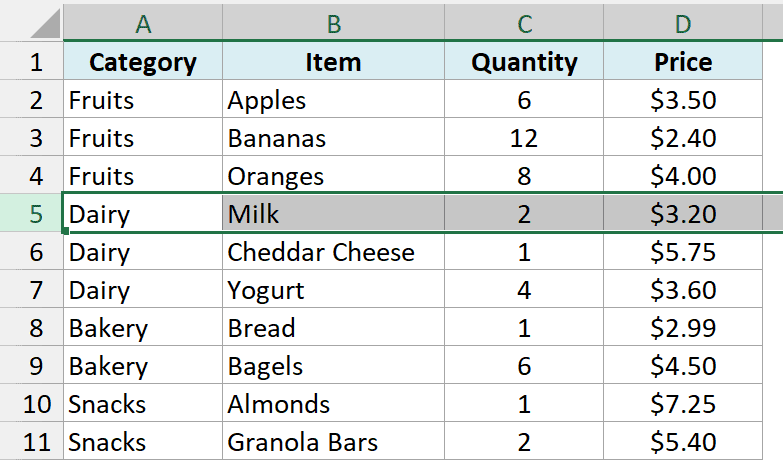Select the Cheddar Cheese cell
The height and width of the screenshot is (460, 783).
[333, 252]
